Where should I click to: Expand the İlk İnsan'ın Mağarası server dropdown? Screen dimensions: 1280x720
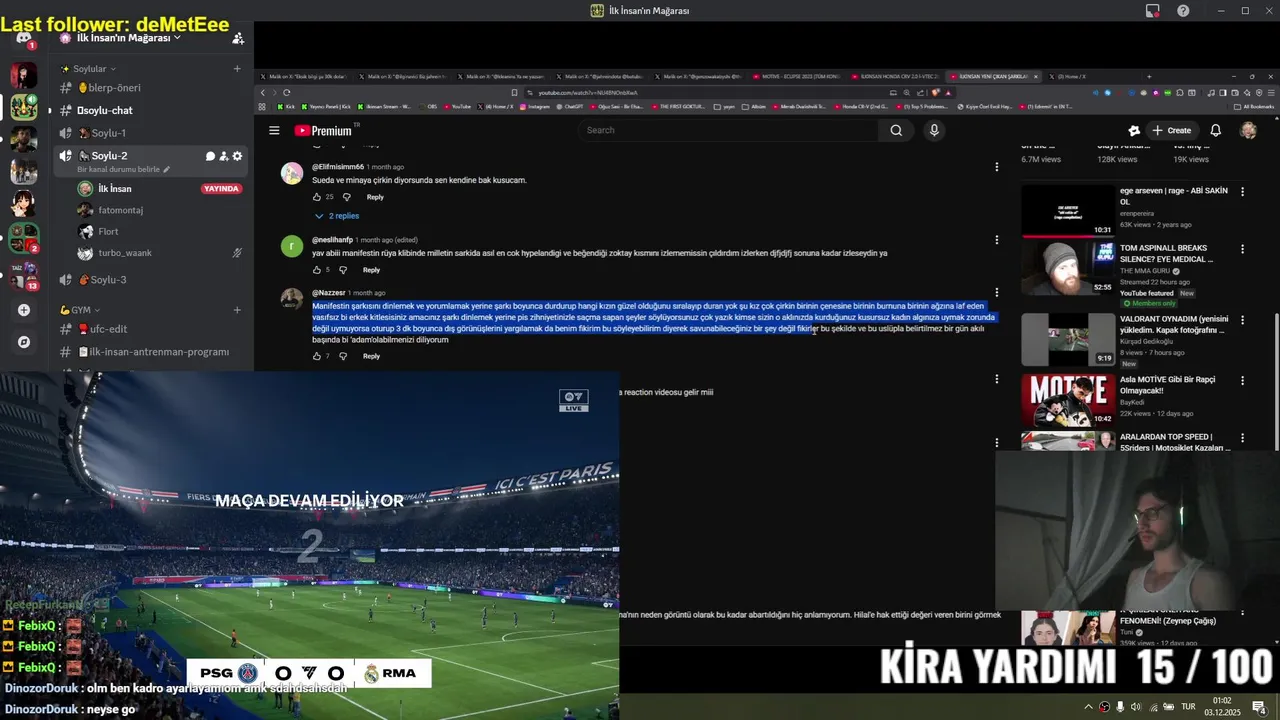pyautogui.click(x=128, y=38)
